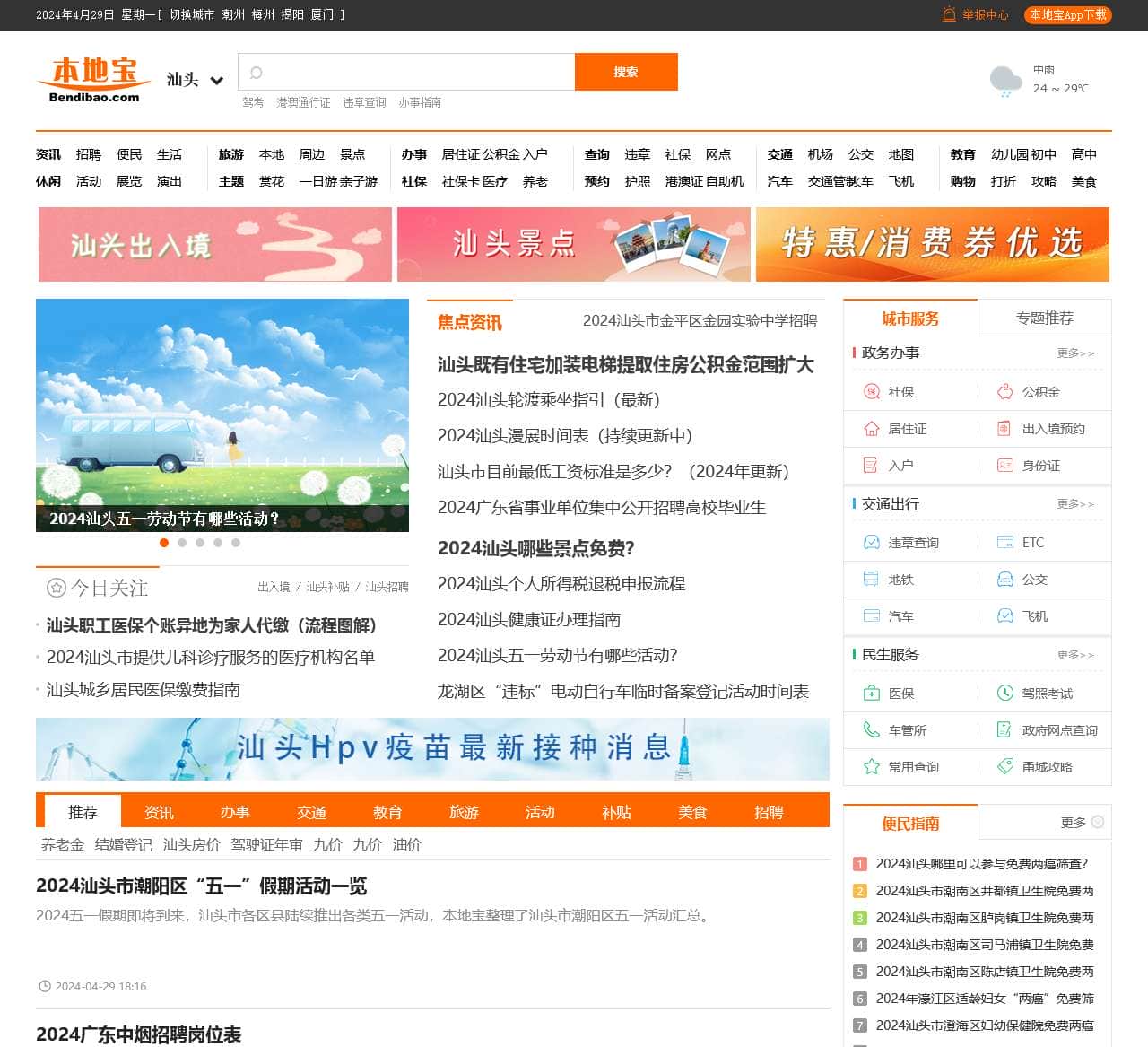Expand the 汕头 city selector dropdown
Viewport: 1148px width, 1047px height.
pyautogui.click(x=216, y=80)
